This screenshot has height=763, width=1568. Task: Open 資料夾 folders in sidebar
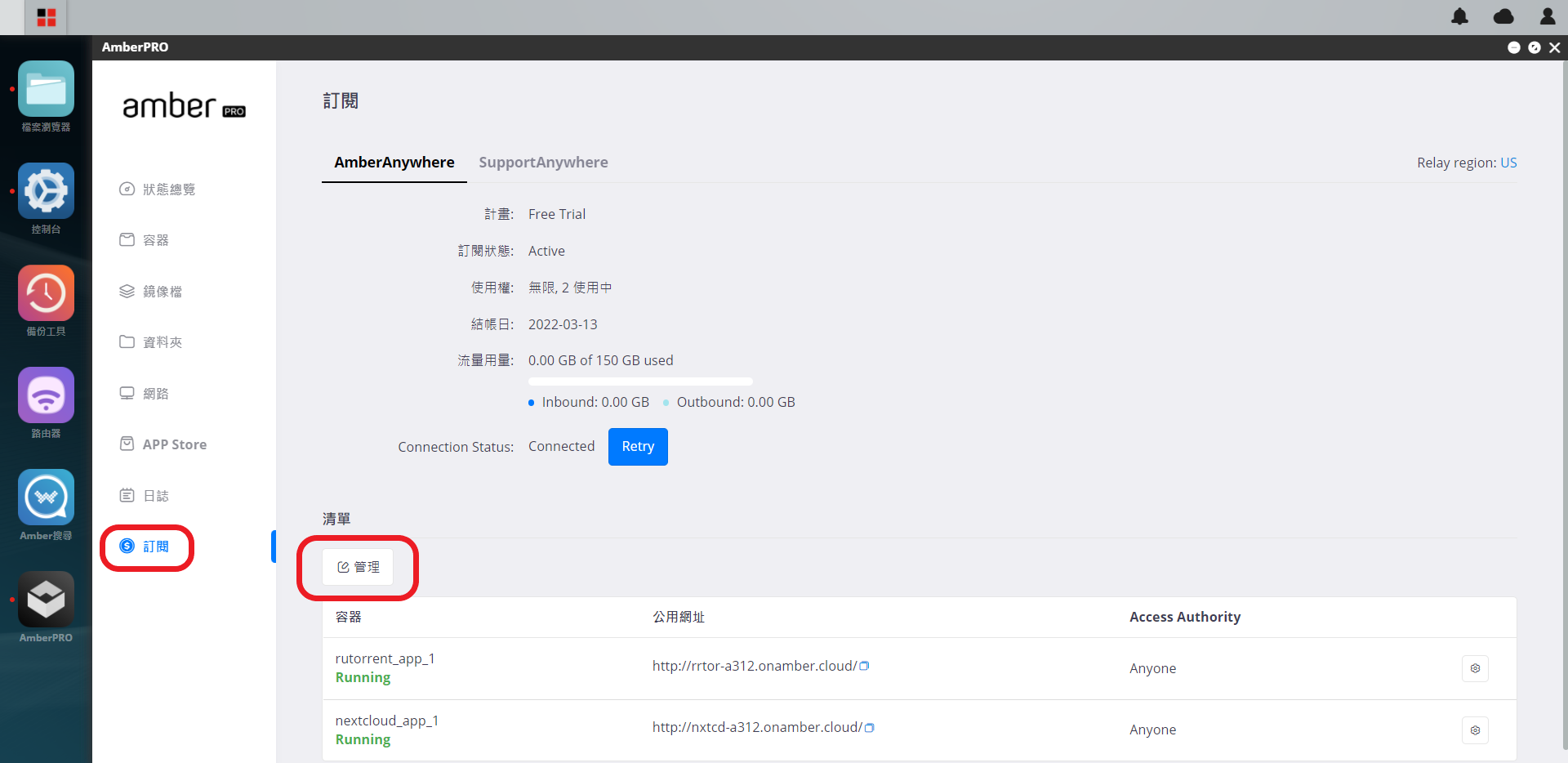150,342
